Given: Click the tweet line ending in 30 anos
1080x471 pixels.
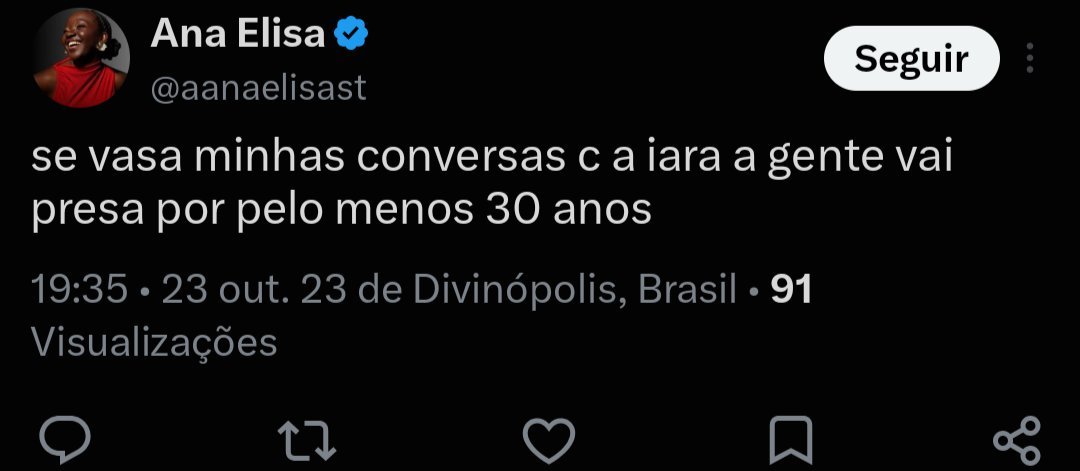Looking at the screenshot, I should (342, 210).
